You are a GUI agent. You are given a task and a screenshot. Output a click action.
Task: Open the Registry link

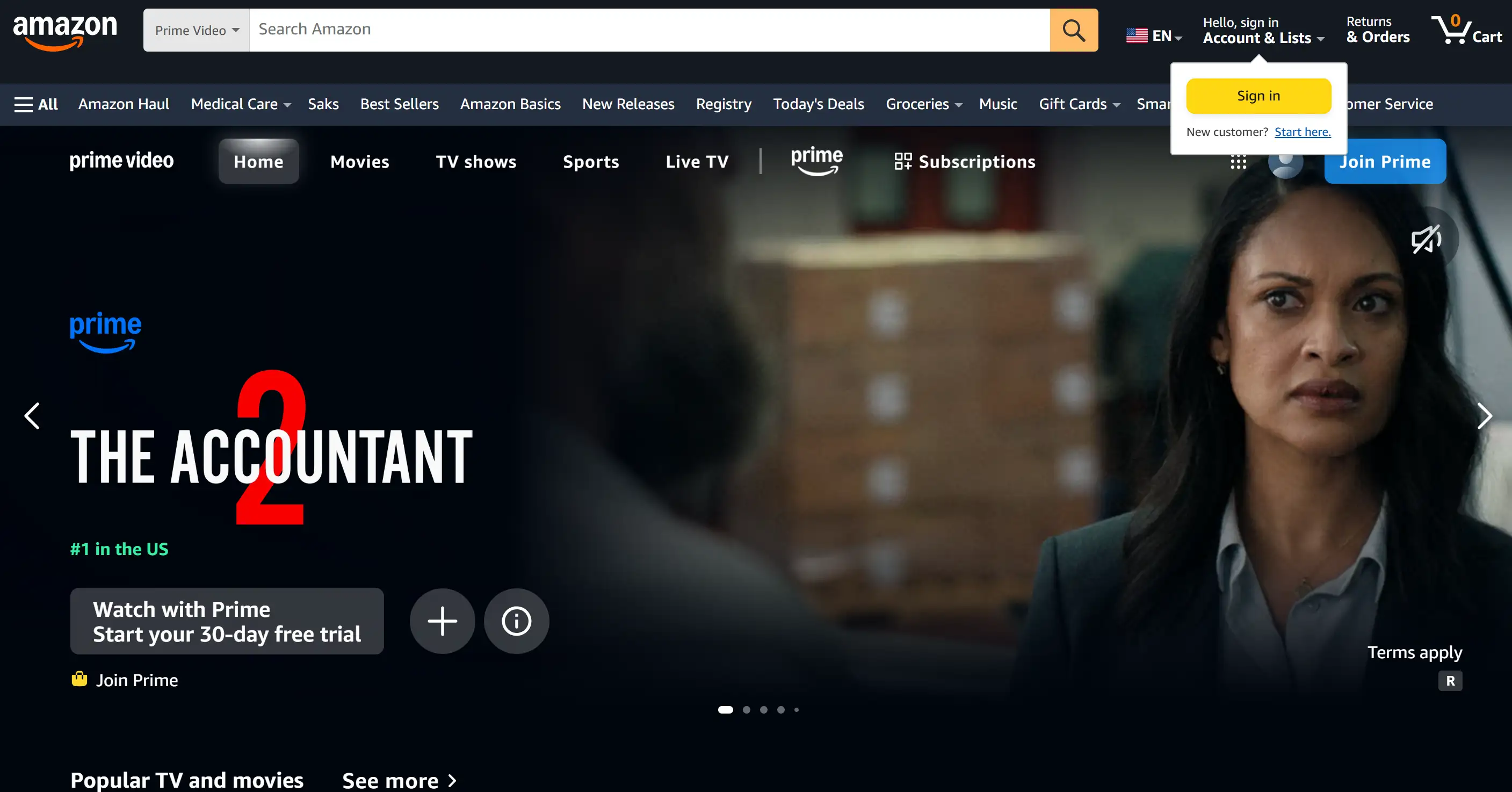724,104
